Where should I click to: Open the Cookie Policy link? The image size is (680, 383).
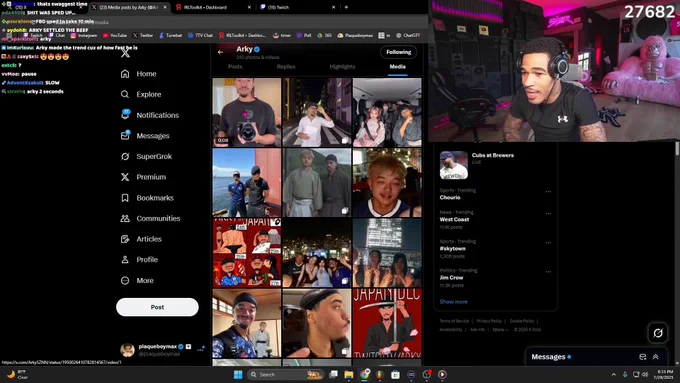pyautogui.click(x=522, y=321)
